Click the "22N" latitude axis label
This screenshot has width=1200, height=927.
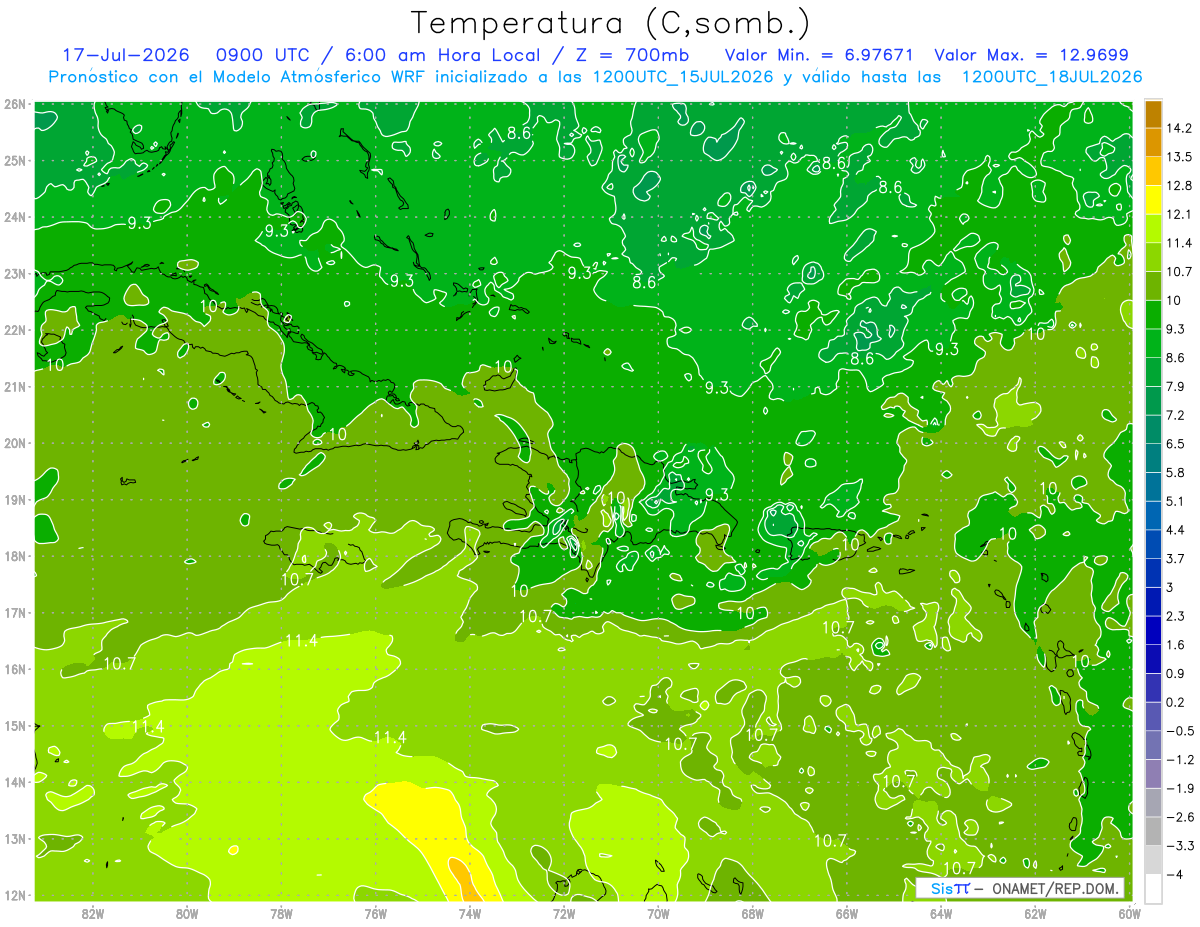tap(14, 330)
